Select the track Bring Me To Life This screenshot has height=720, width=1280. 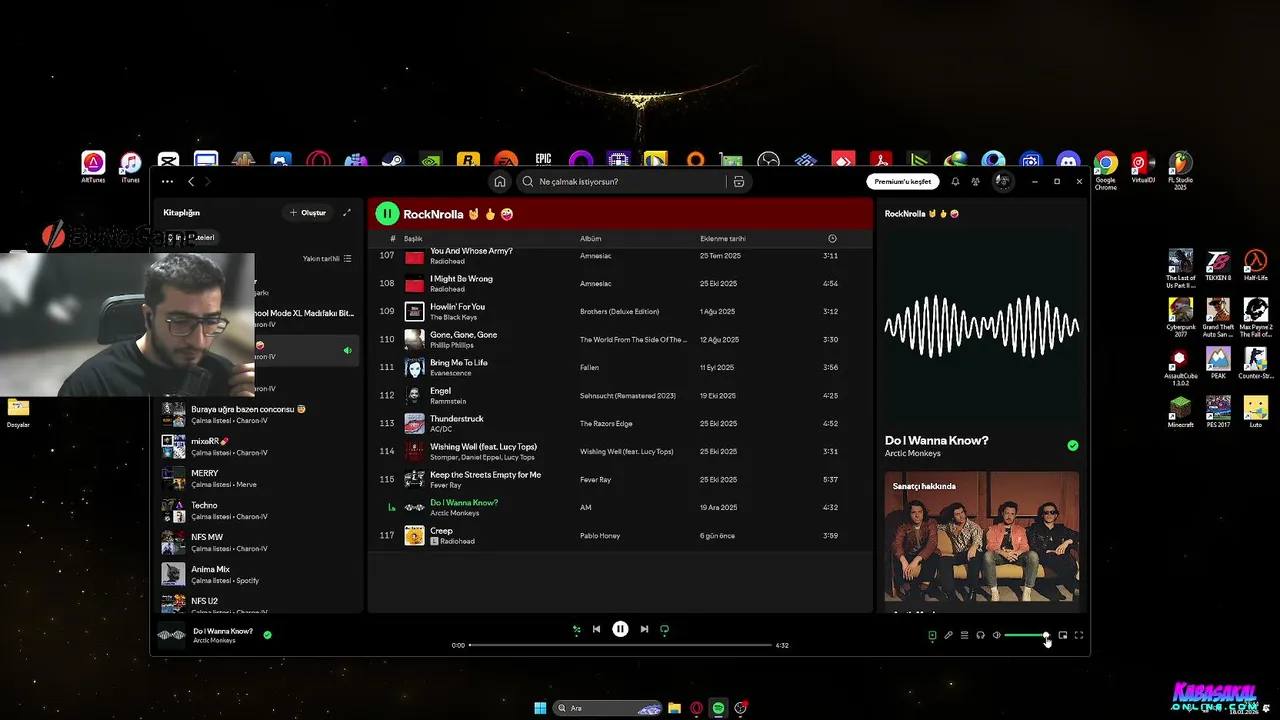[620, 368]
